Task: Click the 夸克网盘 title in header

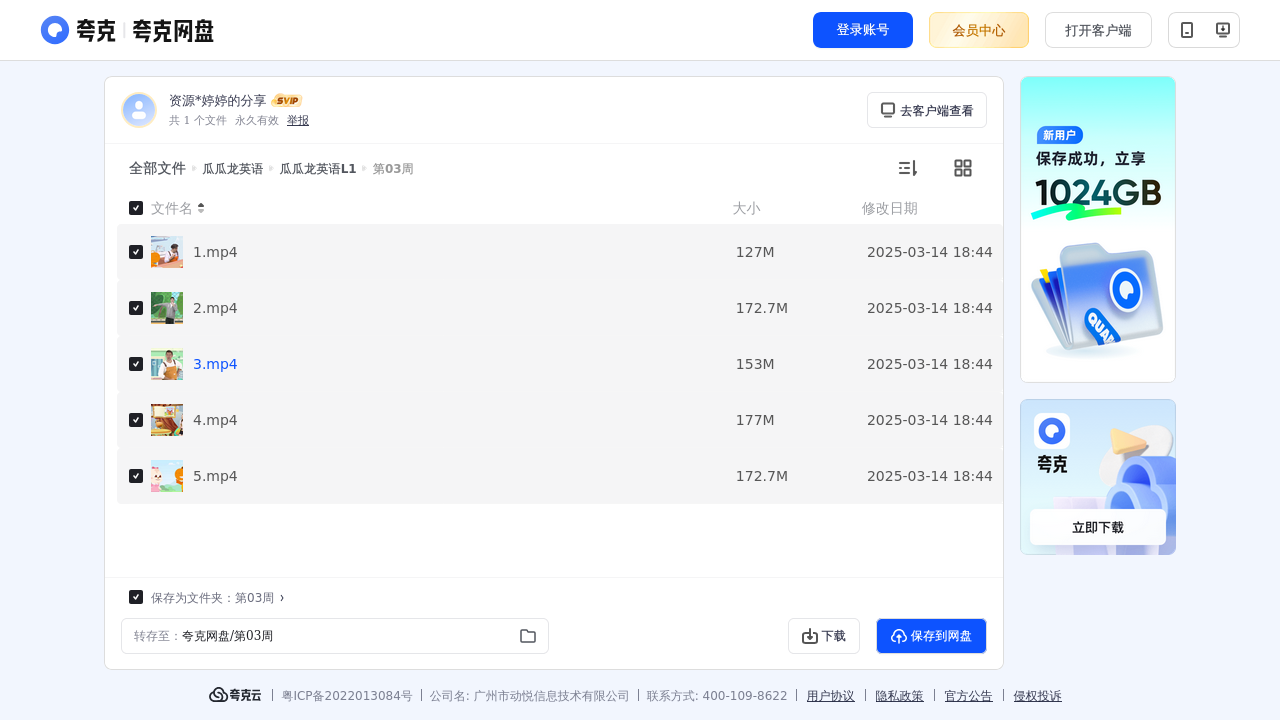Action: point(173,31)
